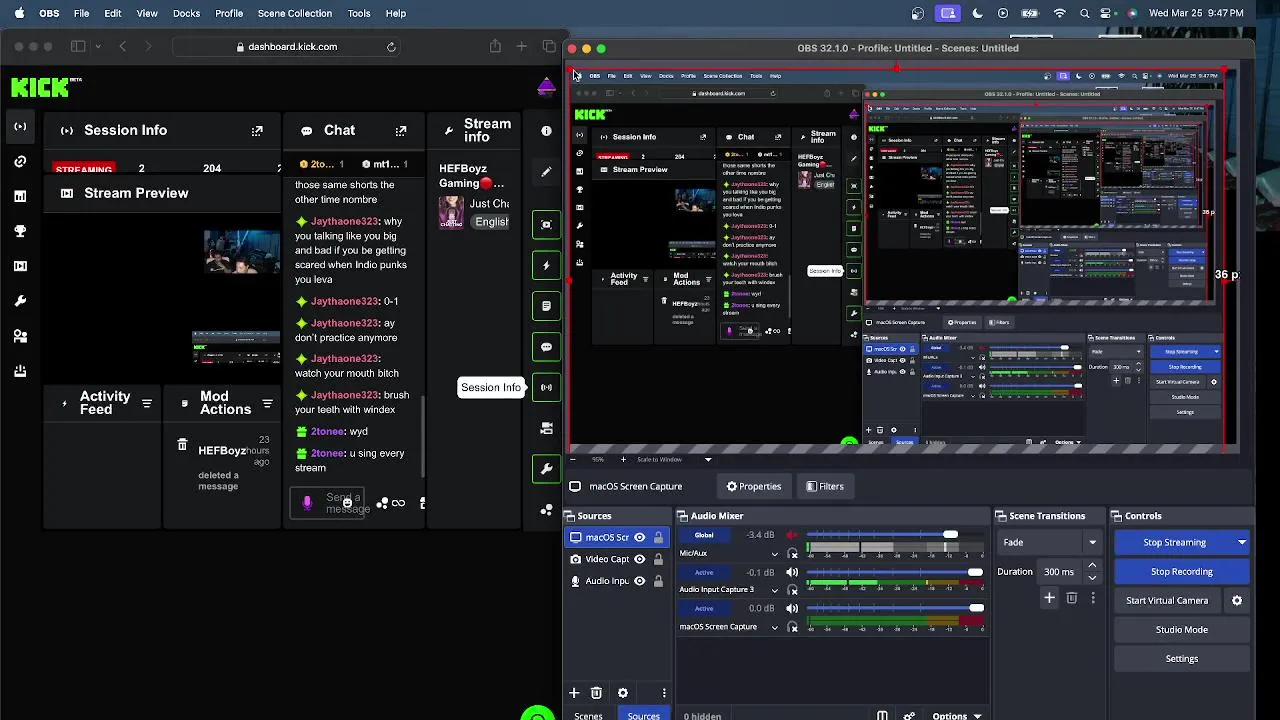
Task: Expand Audio Input Capture 3 chevron menu
Action: tap(774, 590)
